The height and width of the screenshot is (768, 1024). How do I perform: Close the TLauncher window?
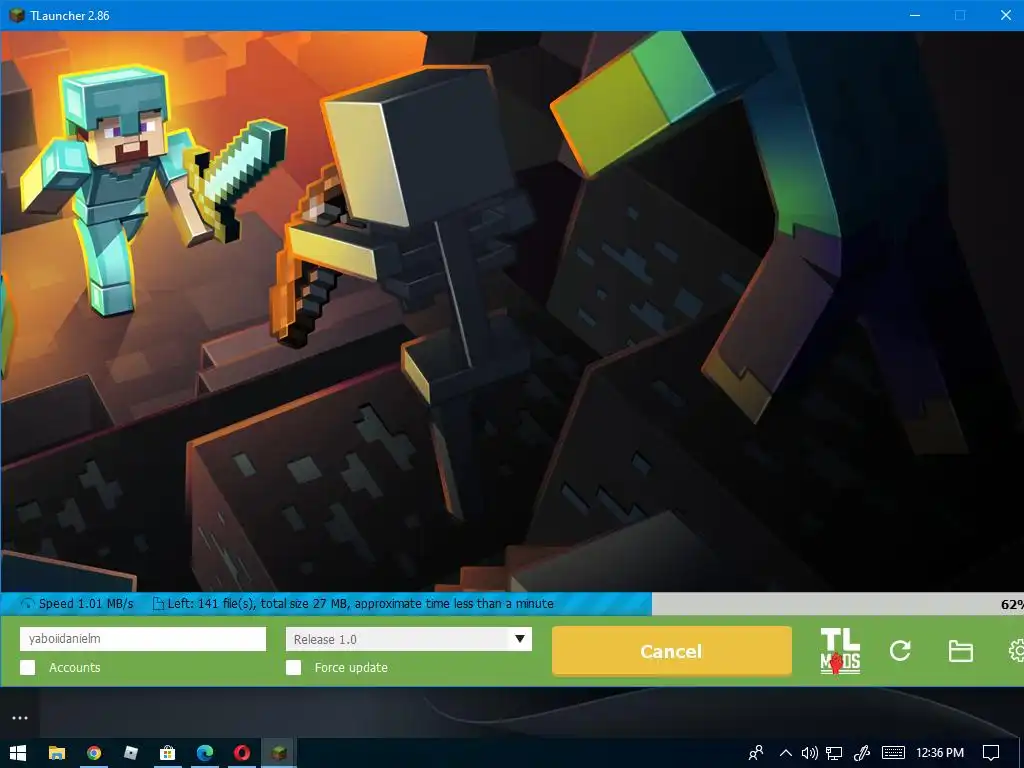click(1006, 15)
